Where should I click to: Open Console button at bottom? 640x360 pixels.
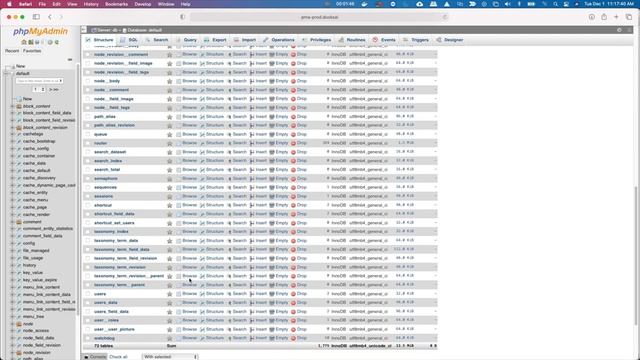coord(95,357)
